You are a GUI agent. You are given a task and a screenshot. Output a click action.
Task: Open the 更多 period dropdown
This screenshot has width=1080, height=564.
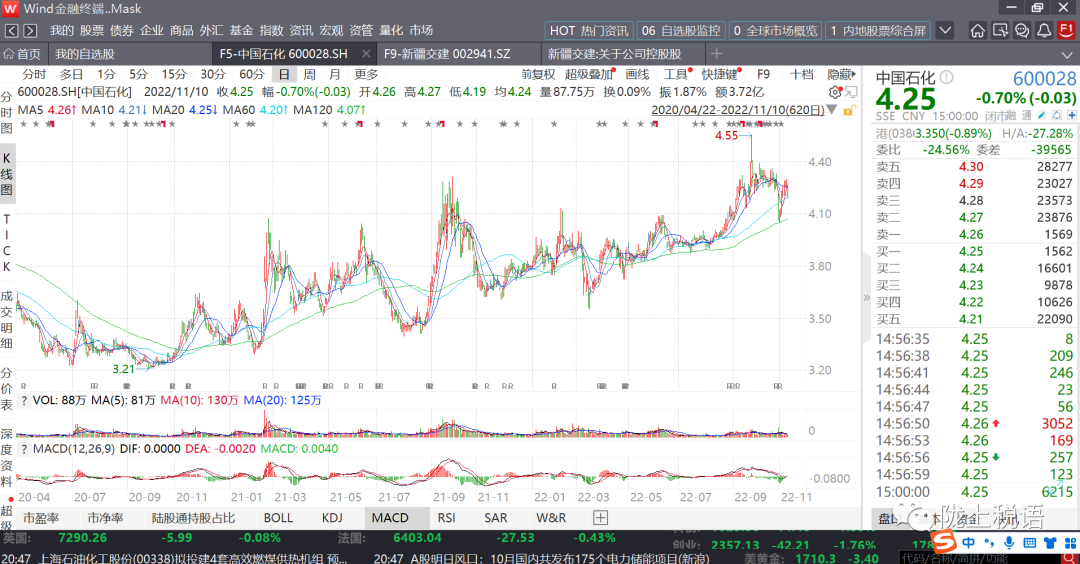(366, 74)
